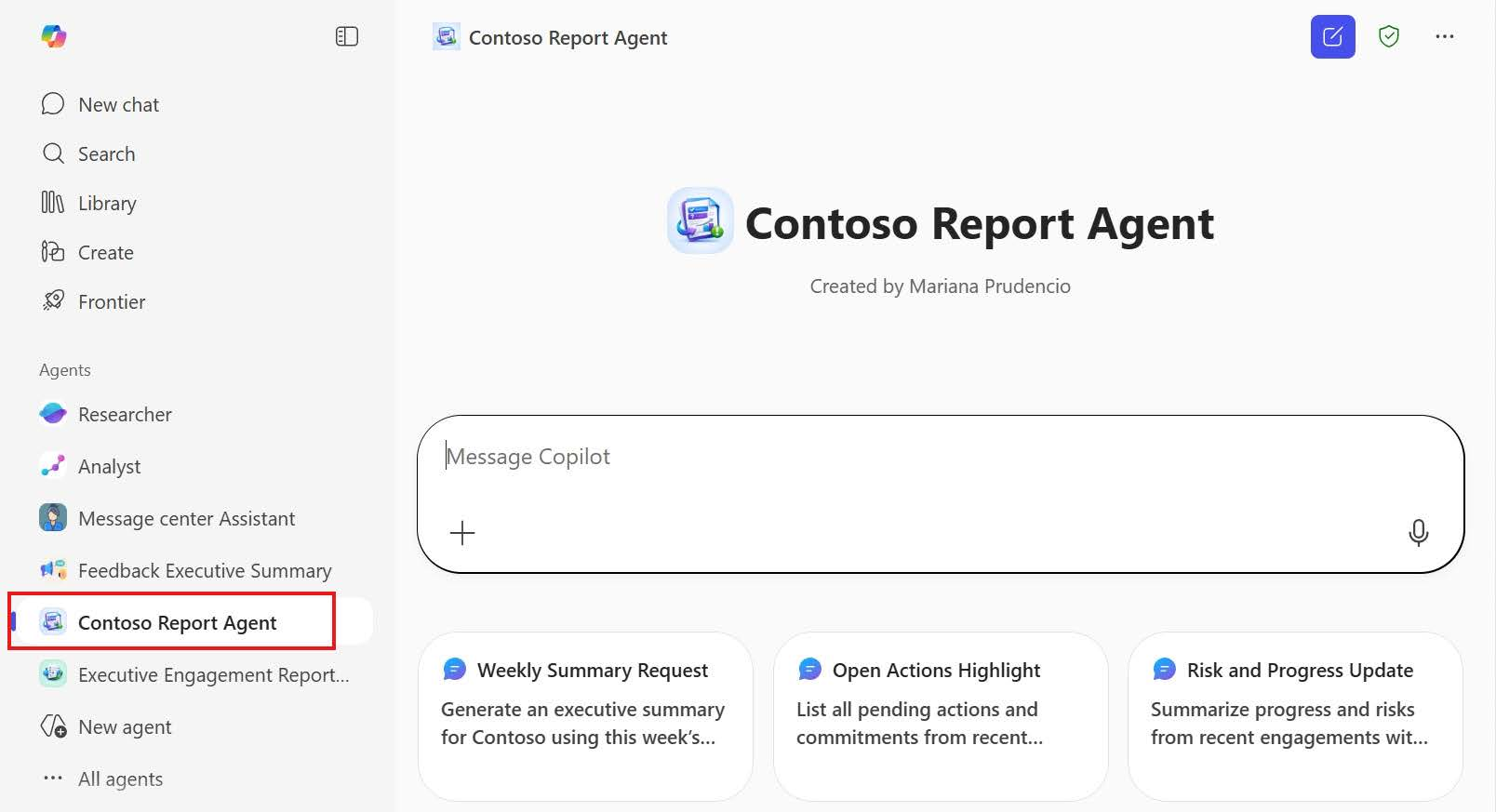Click the large Contoso Report Agent logo
This screenshot has width=1496, height=812.
tap(700, 221)
